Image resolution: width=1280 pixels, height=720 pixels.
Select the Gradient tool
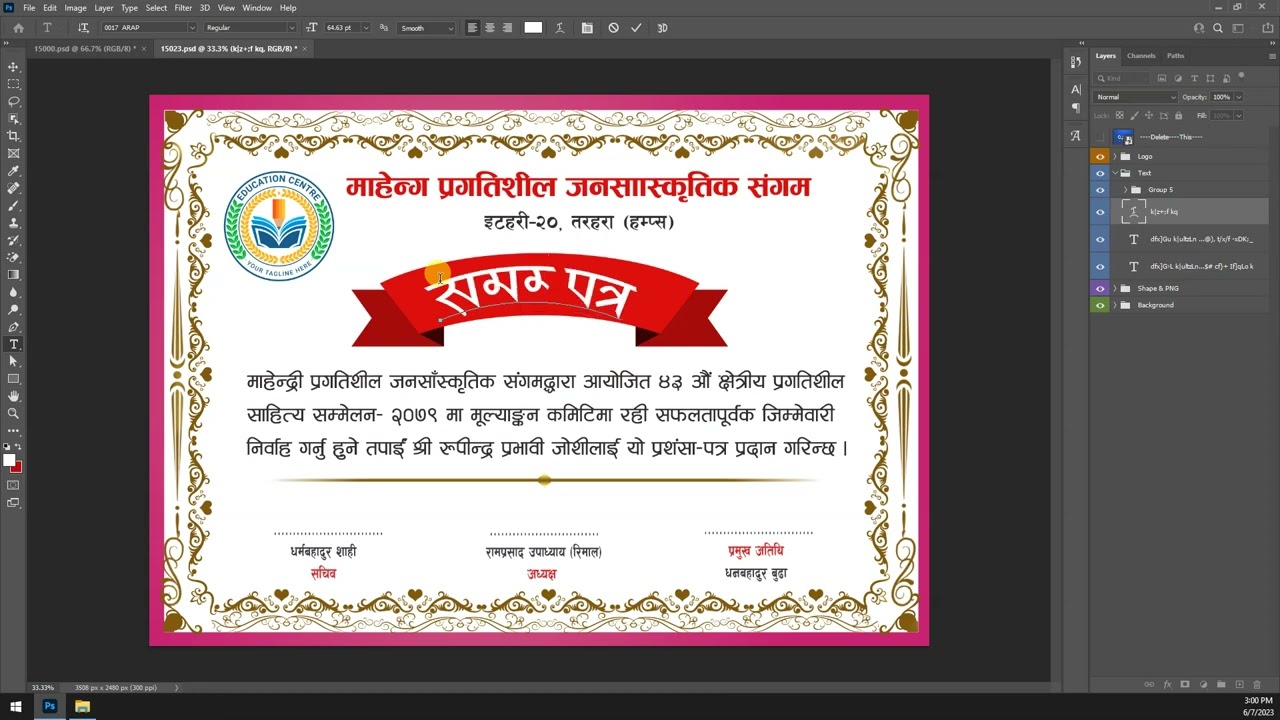(x=13, y=274)
